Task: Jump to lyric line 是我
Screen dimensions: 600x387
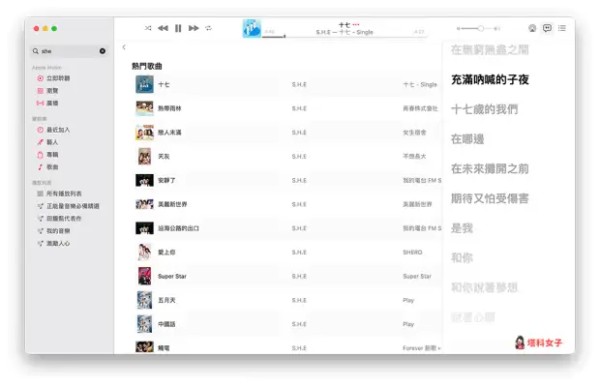Action: (x=462, y=228)
